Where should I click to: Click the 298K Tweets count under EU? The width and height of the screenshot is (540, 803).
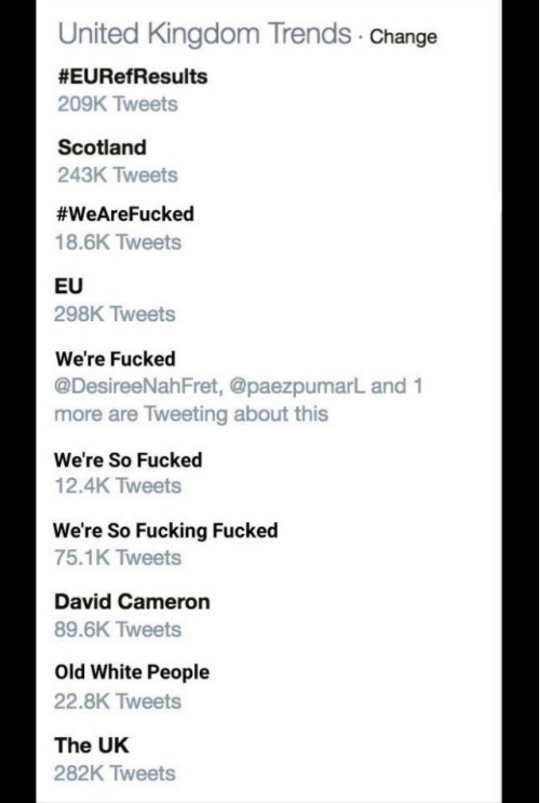pos(115,314)
